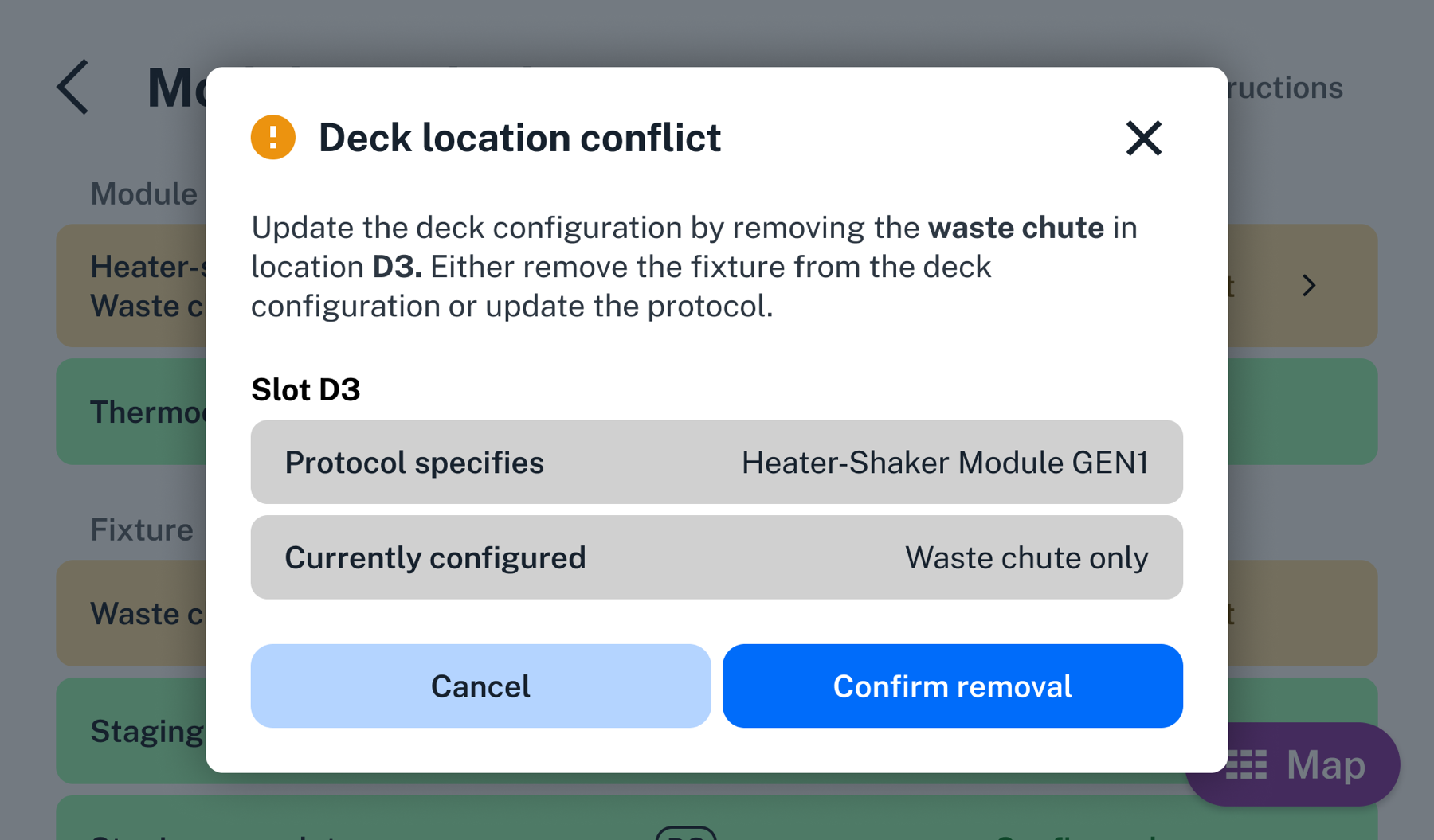Click the Currently configured Waste chute only row
The height and width of the screenshot is (840, 1434).
pyautogui.click(x=715, y=557)
